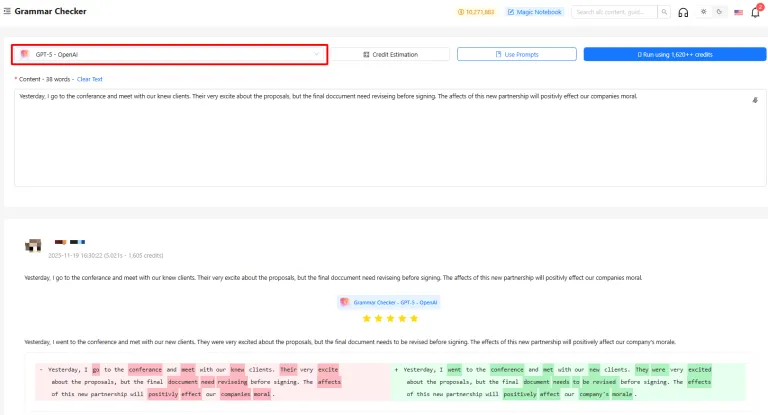Click the dropdown chevron of model selector
Viewport: 768px width, 415px height.
316,54
